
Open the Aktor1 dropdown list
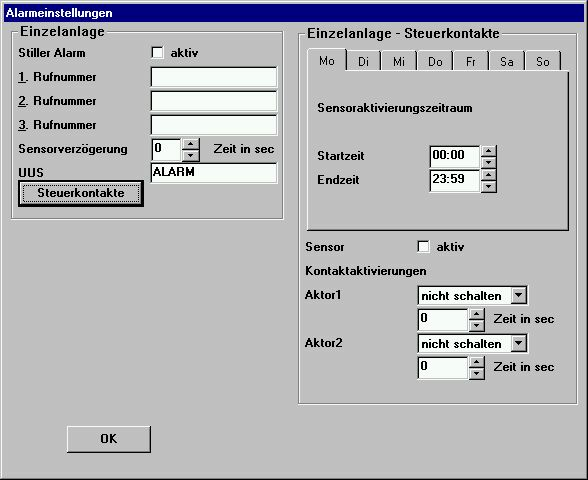518,296
